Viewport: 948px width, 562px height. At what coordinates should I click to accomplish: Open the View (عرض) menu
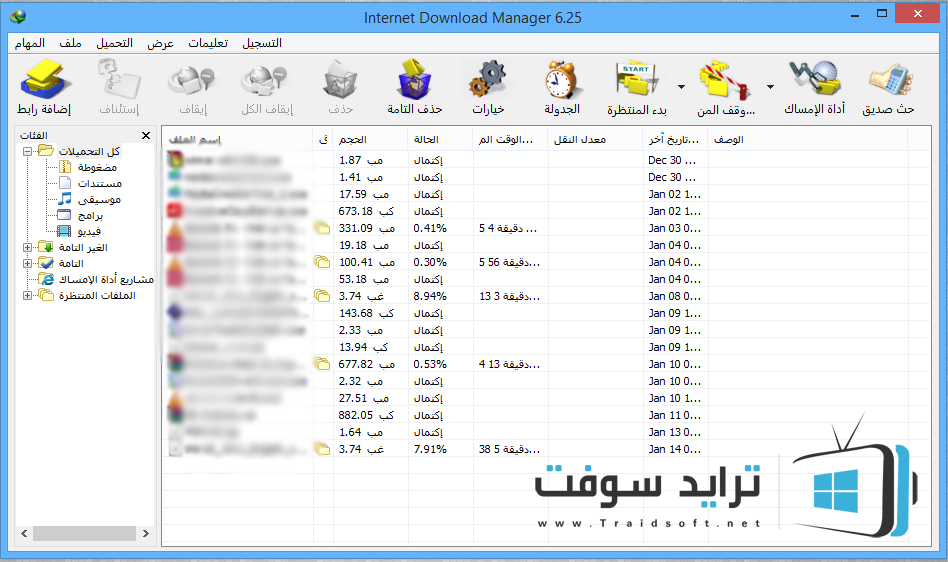tap(160, 43)
